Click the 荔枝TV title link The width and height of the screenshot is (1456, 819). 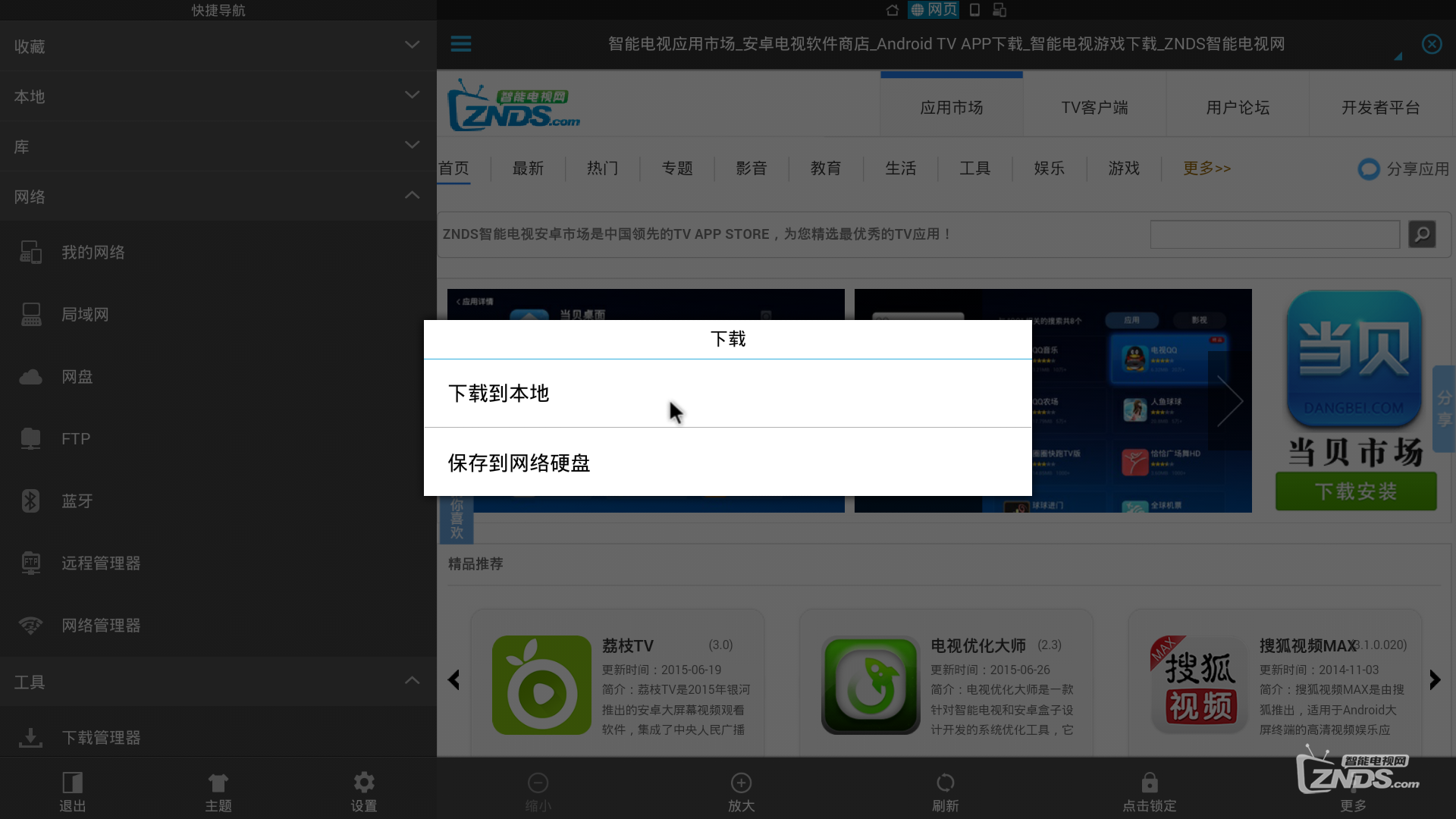(x=627, y=645)
